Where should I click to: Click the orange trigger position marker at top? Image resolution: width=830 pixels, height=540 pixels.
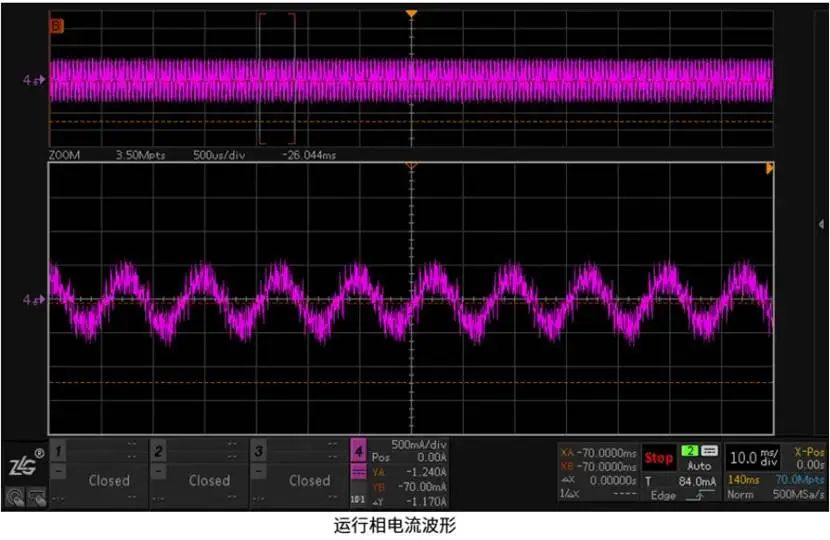(411, 13)
